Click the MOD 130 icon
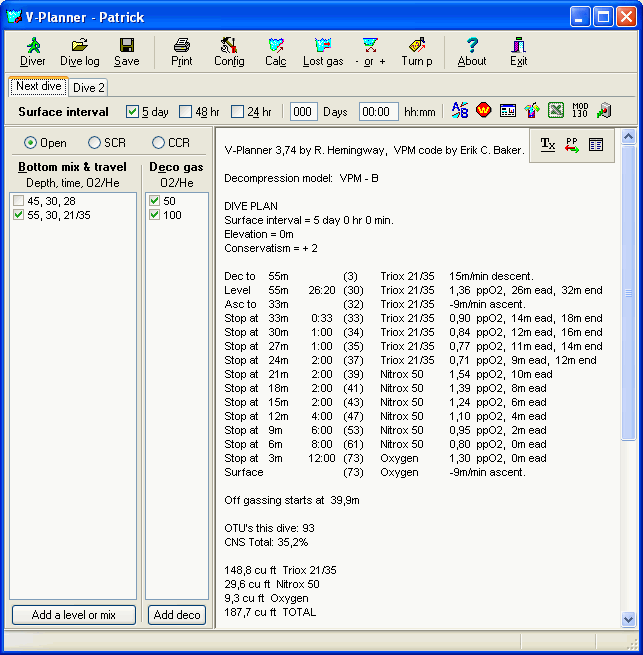 pos(580,111)
